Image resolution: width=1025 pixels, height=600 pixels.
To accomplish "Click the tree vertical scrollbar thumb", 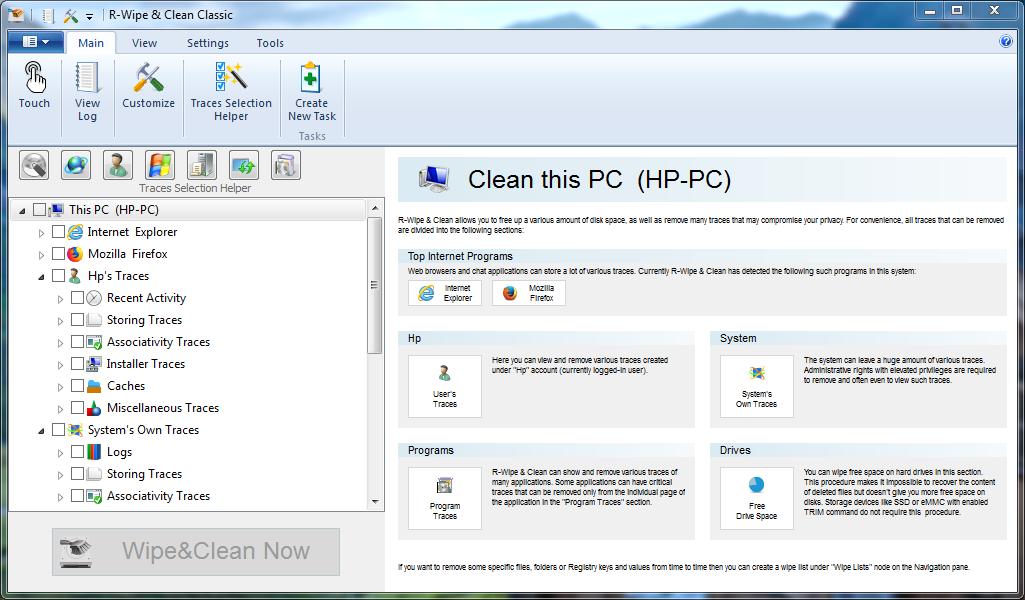I will tap(375, 285).
